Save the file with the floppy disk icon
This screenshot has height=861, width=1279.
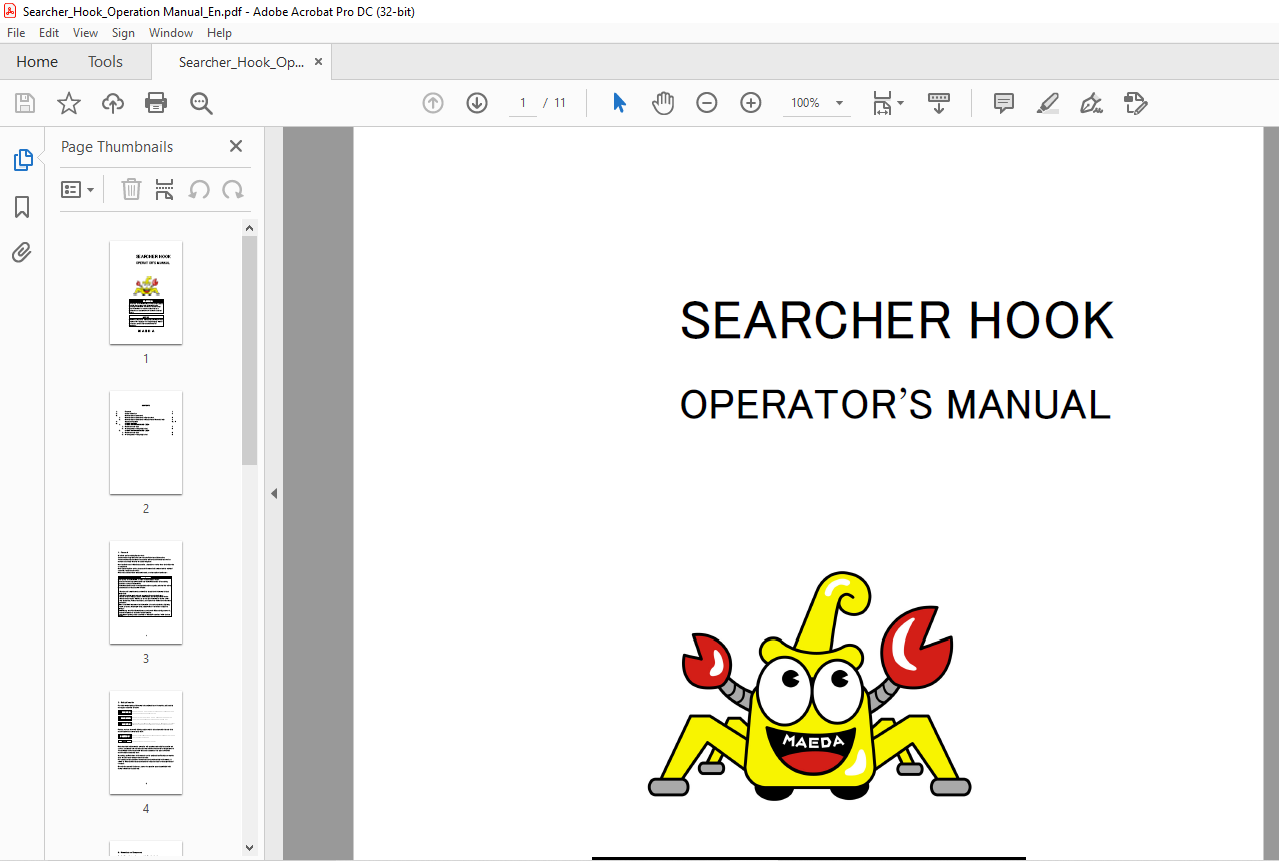(x=25, y=103)
